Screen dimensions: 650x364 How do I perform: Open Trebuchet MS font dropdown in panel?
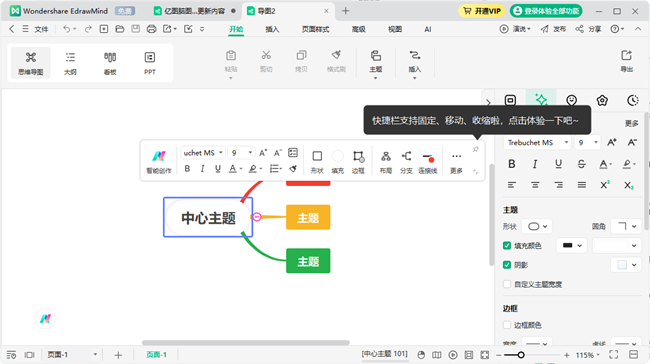tap(538, 143)
